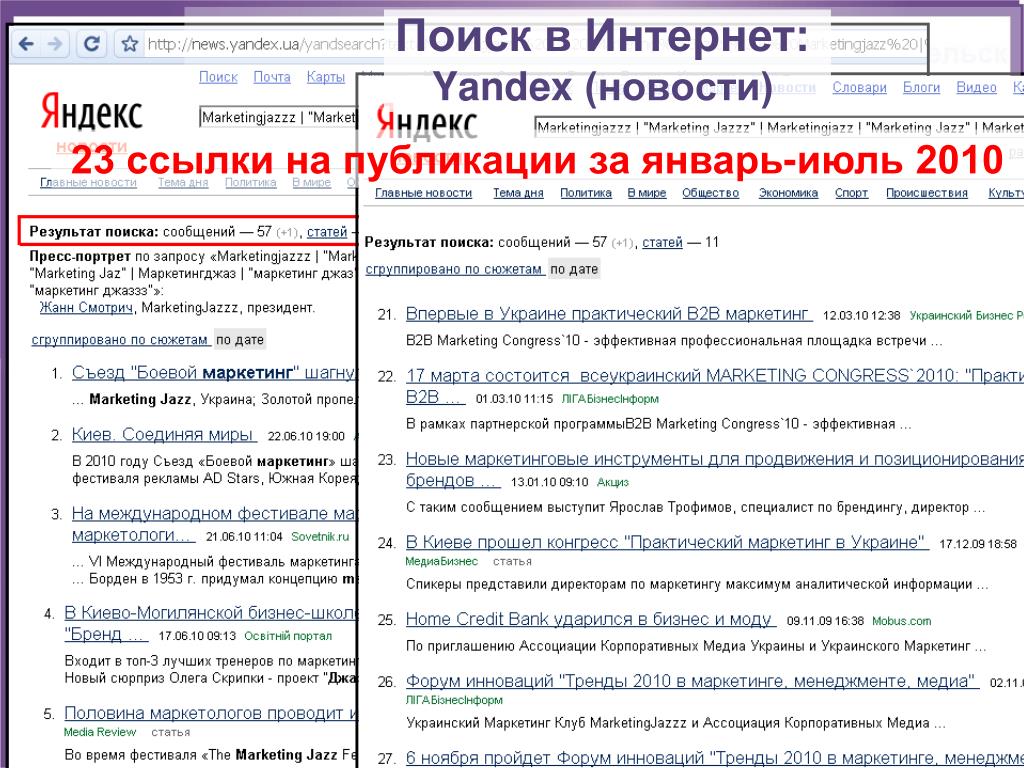This screenshot has width=1024, height=768.
Task: Click the Освітній портал source label
Action: (x=288, y=636)
